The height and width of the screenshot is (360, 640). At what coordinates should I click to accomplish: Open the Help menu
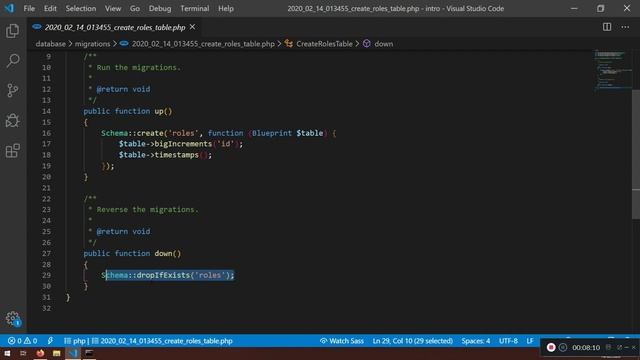226,8
